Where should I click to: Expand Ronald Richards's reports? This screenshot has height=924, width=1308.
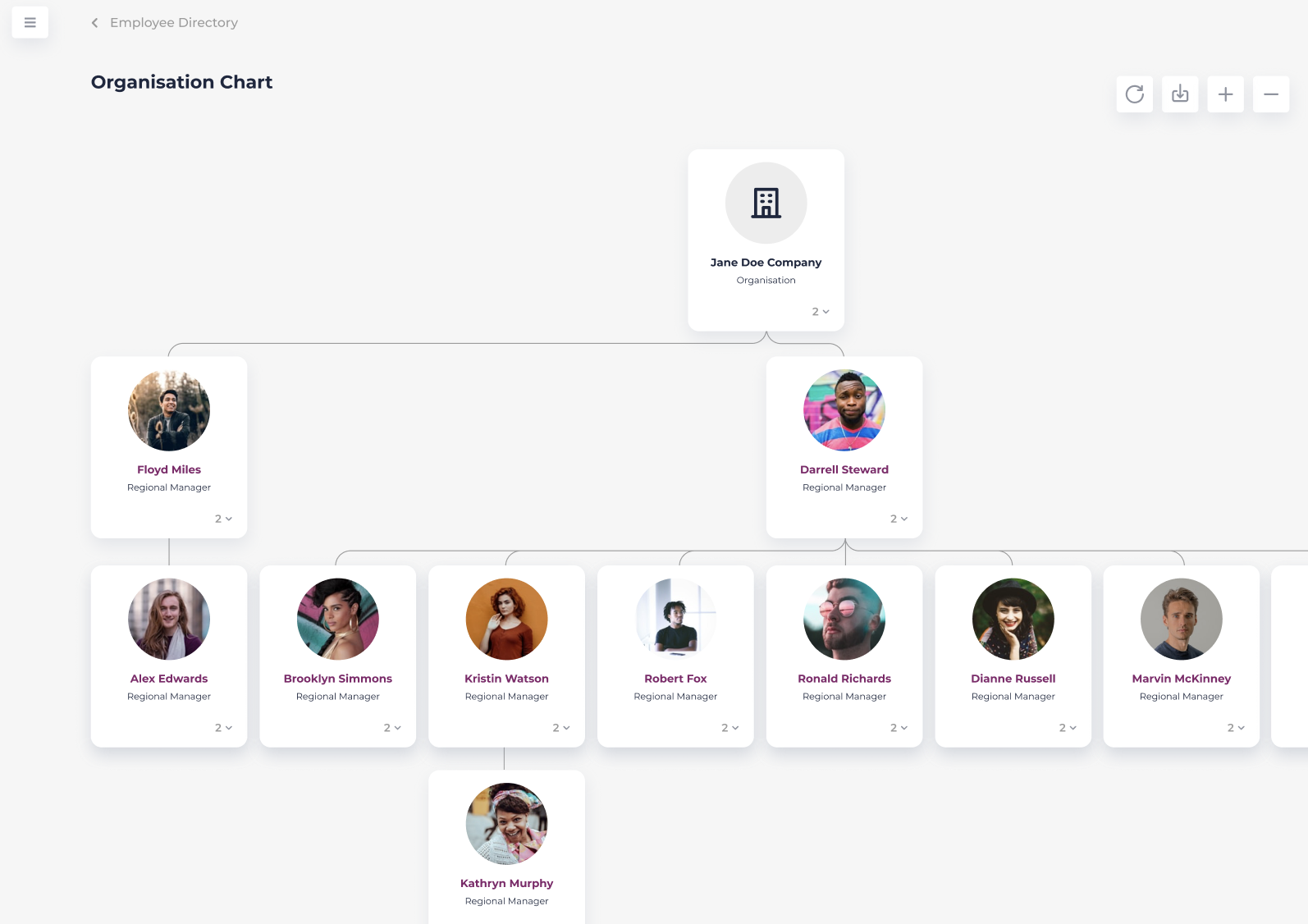pyautogui.click(x=899, y=728)
